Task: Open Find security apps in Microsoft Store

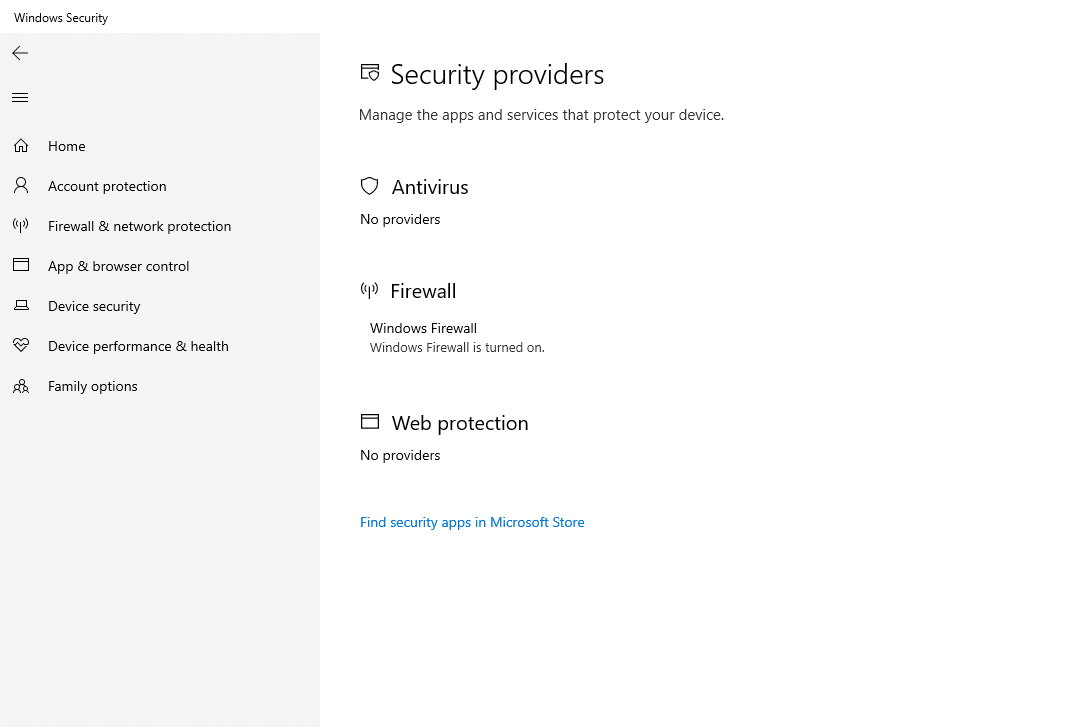Action: click(472, 522)
